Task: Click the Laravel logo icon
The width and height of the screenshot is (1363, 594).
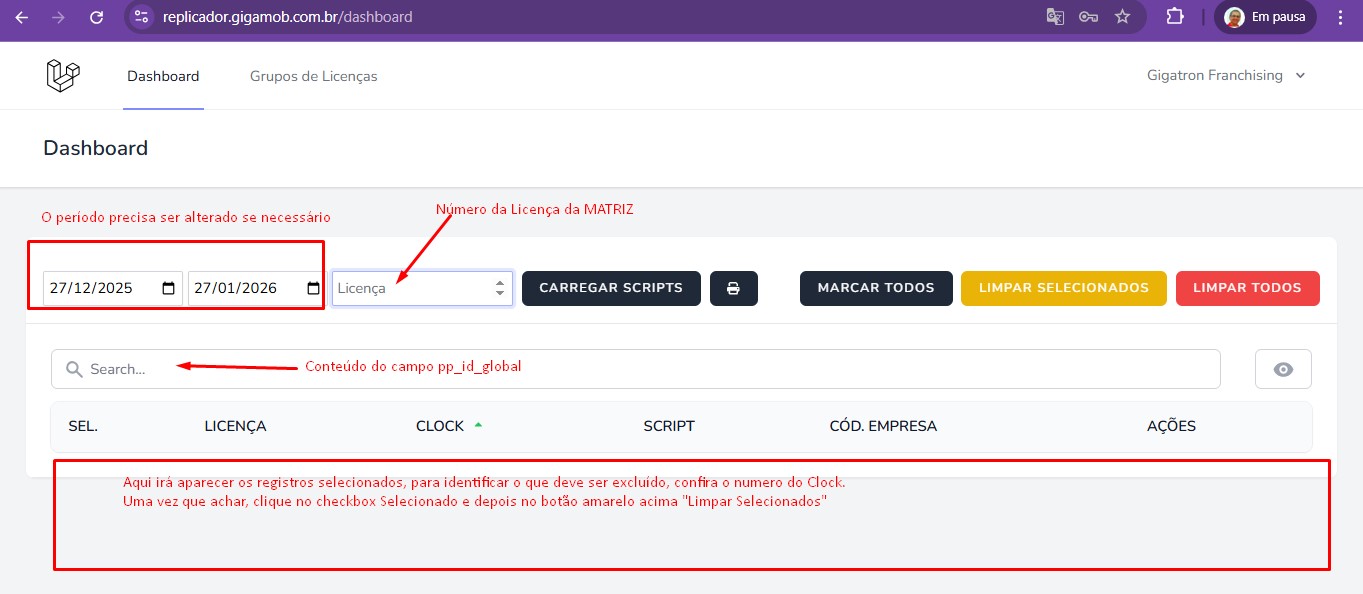Action: click(63, 76)
